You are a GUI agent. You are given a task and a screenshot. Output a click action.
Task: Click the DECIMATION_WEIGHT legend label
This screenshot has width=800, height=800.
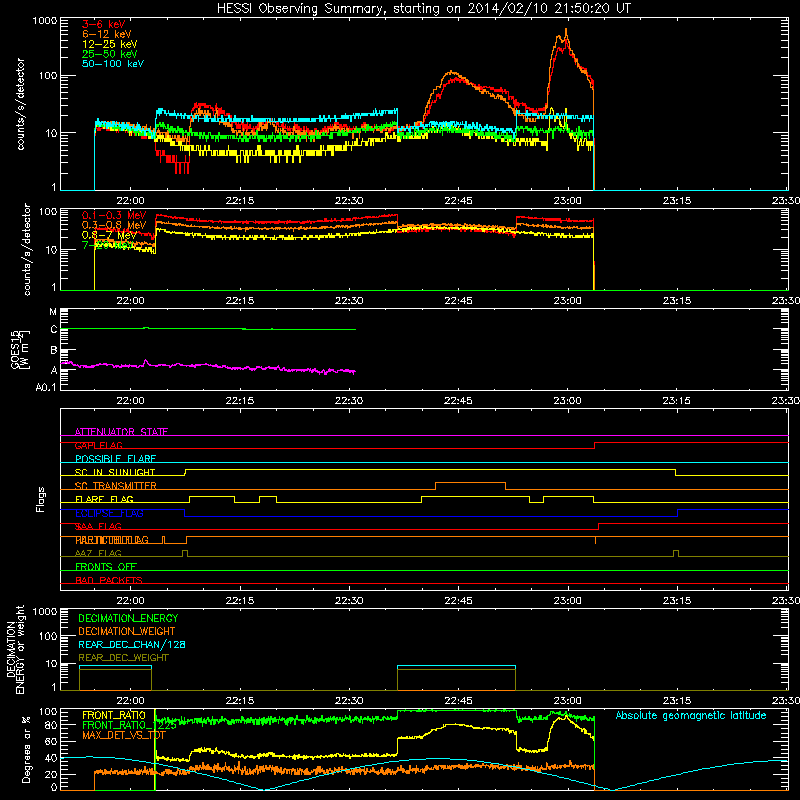tap(127, 631)
